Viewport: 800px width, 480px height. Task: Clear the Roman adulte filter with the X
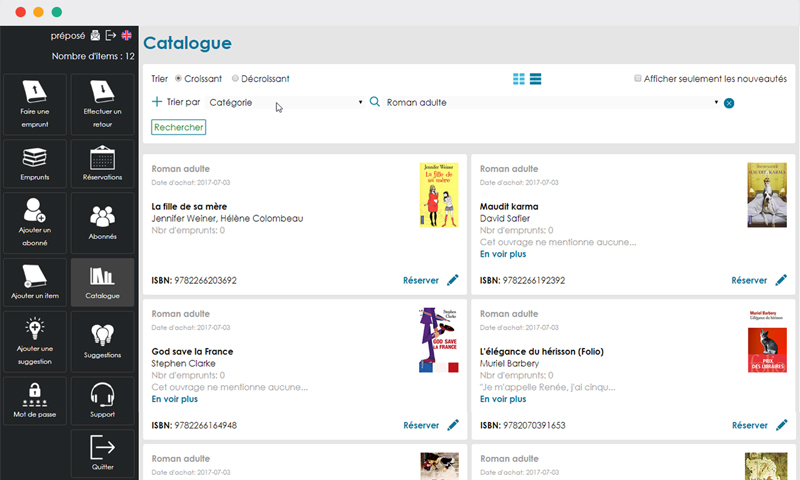(x=729, y=104)
